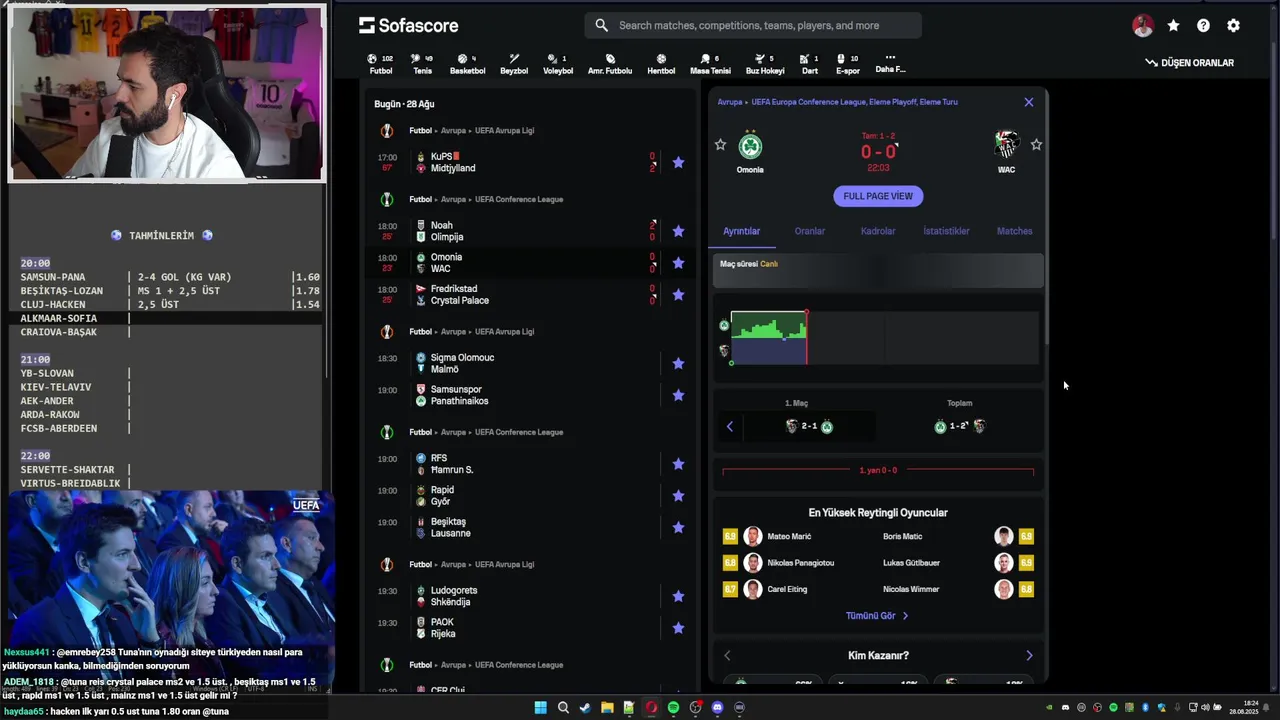Image resolution: width=1280 pixels, height=720 pixels.
Task: Favorite the WAC team in match header
Action: (x=1036, y=145)
